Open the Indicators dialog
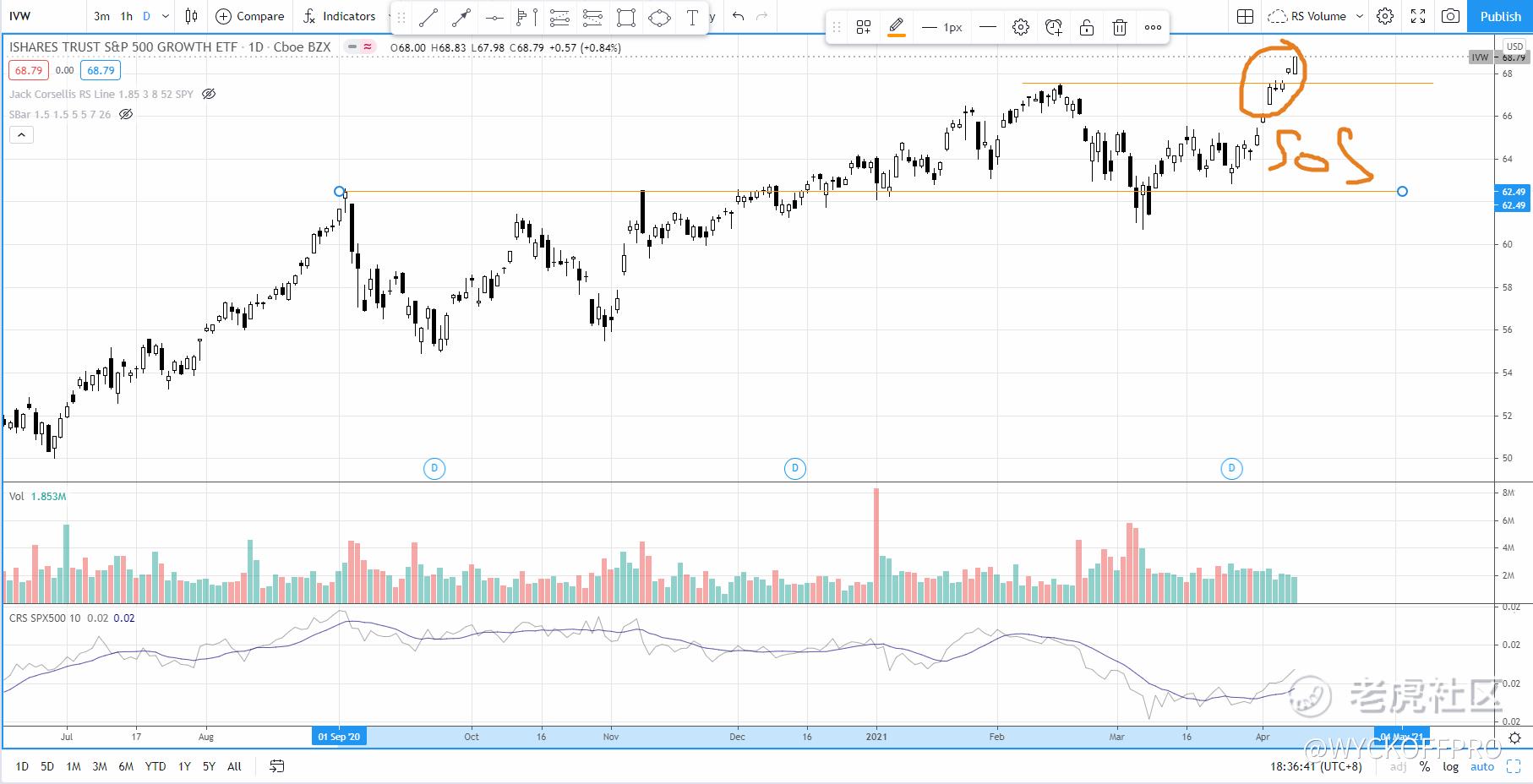Image resolution: width=1533 pixels, height=784 pixels. tap(339, 16)
